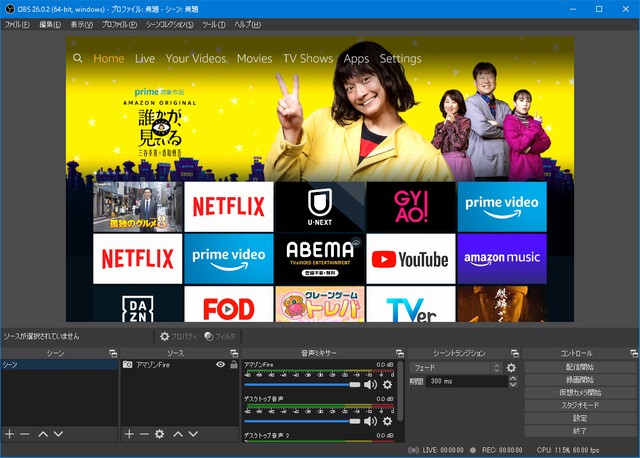Open the 編集(E) menu
Viewport: 640px width, 458px height.
click(x=50, y=24)
